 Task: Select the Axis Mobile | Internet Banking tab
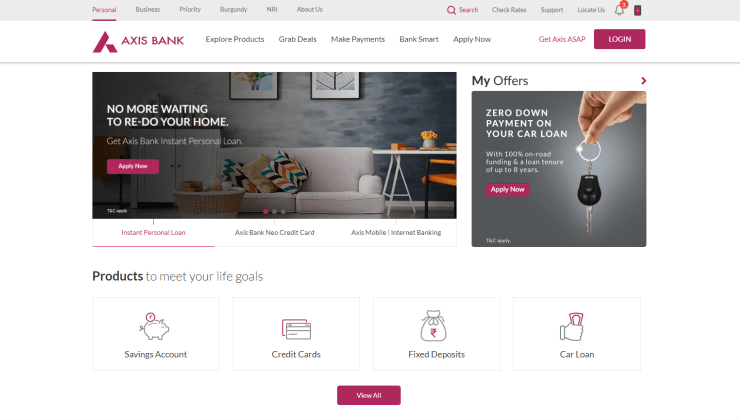coord(396,233)
